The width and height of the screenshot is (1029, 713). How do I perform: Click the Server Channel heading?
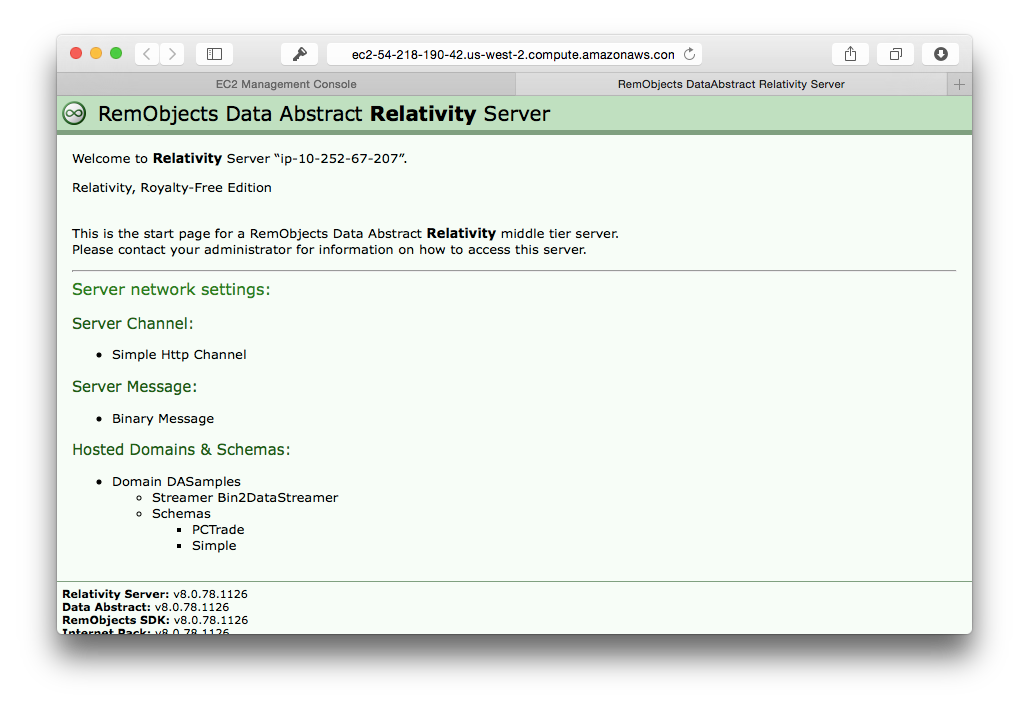(133, 324)
